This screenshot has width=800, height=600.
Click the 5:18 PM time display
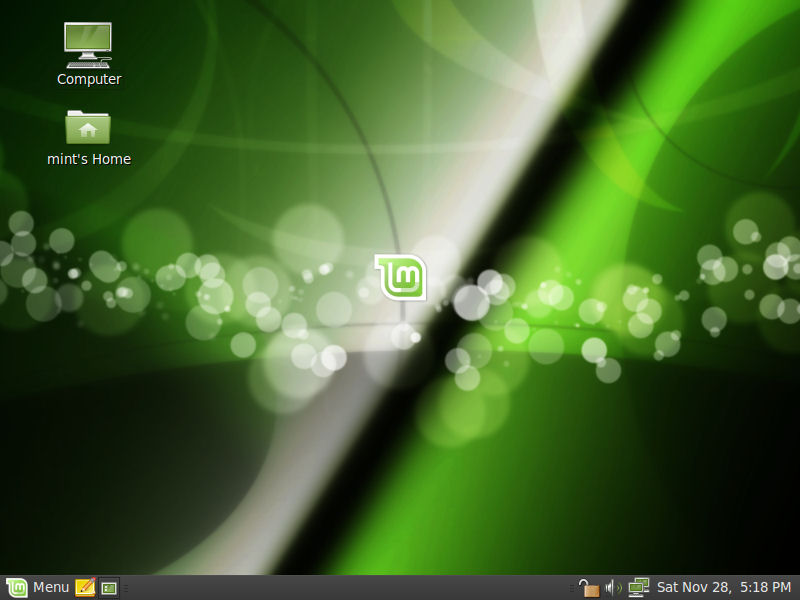[765, 587]
